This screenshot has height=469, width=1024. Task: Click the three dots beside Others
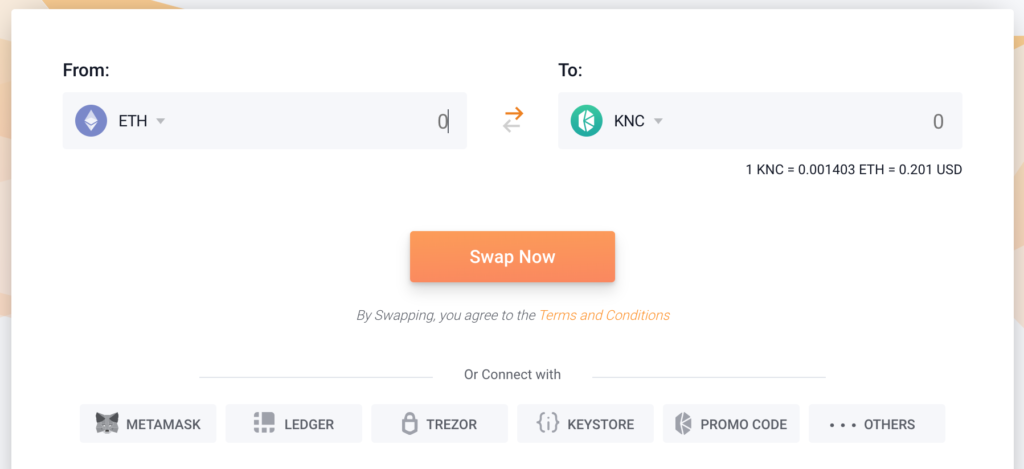842,425
